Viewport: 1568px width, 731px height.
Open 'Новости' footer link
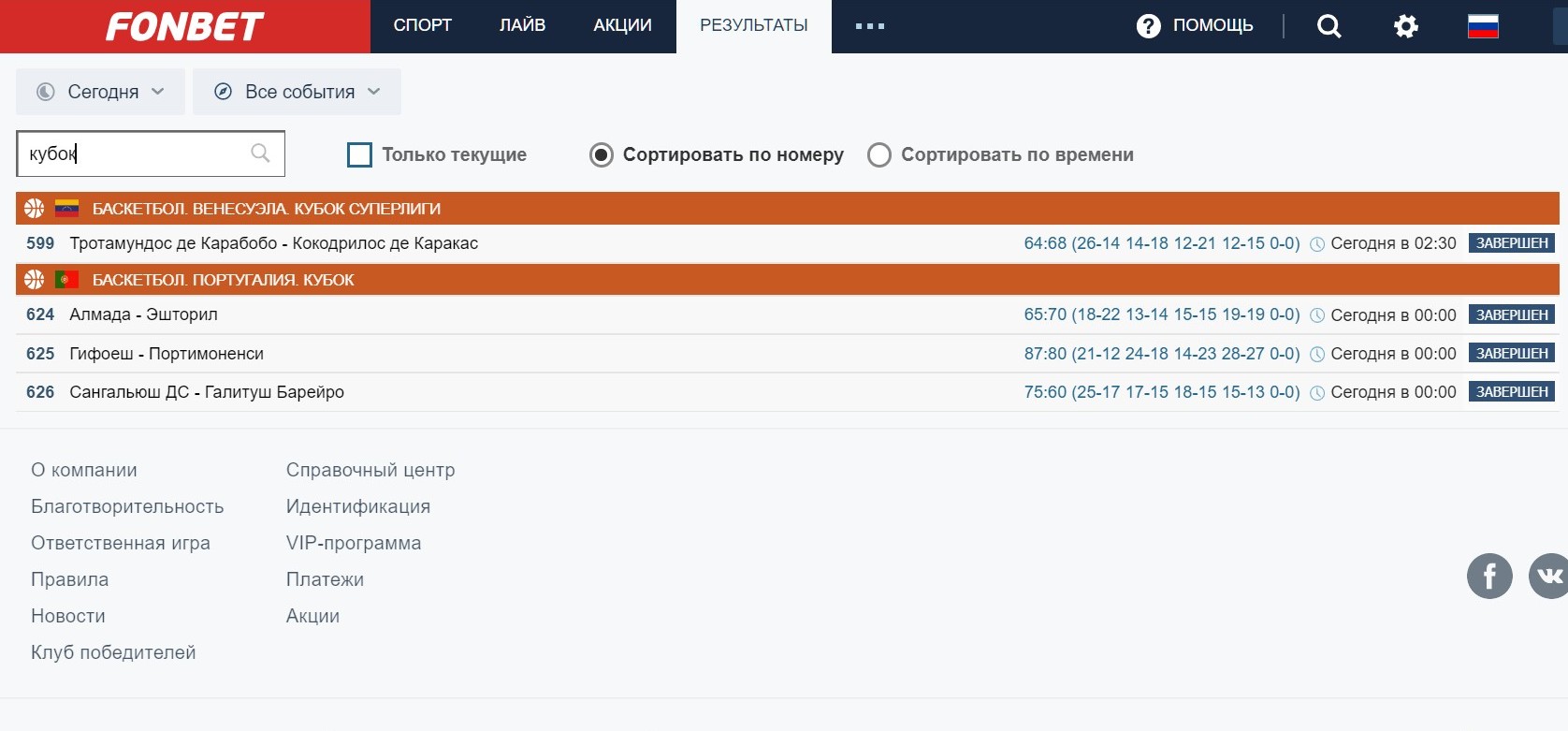[68, 616]
